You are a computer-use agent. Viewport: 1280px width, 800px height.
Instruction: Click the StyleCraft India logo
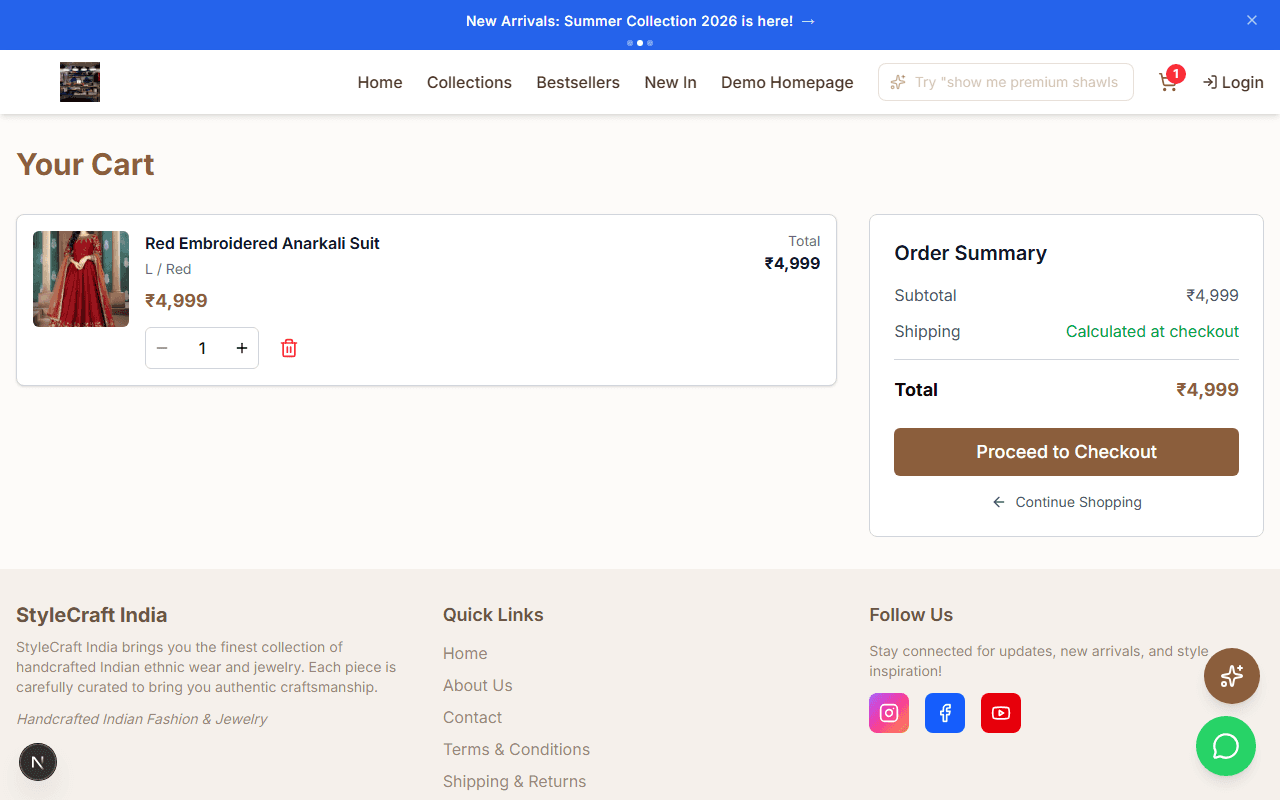pos(80,82)
